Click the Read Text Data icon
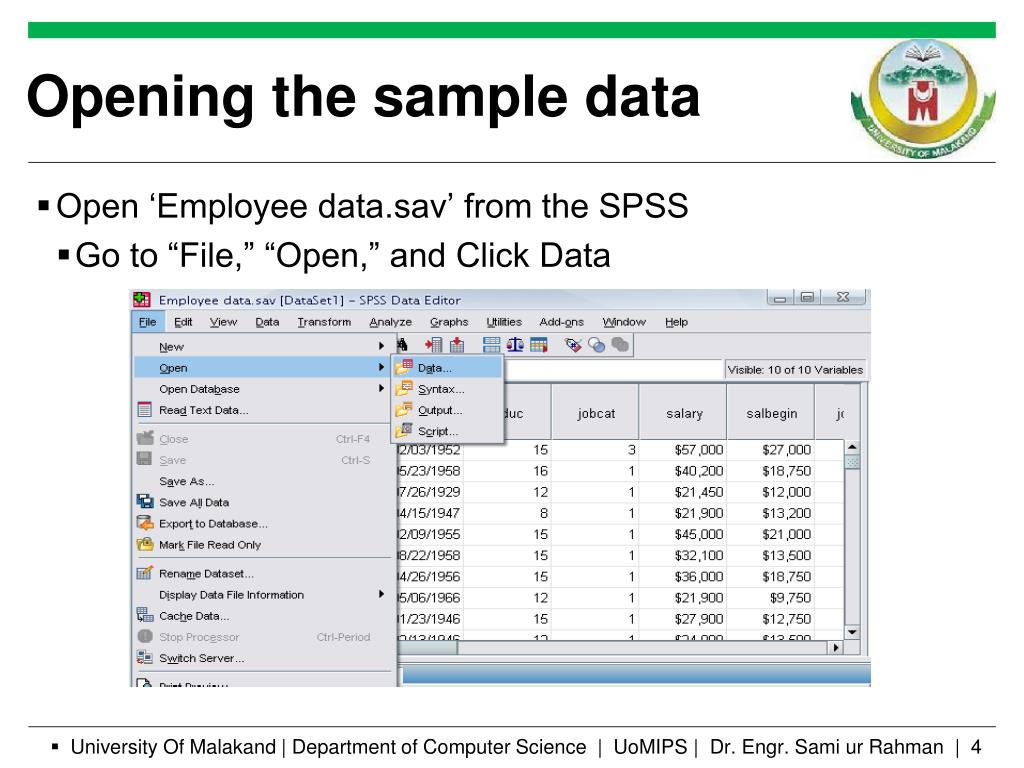The width and height of the screenshot is (1024, 768). coord(144,410)
